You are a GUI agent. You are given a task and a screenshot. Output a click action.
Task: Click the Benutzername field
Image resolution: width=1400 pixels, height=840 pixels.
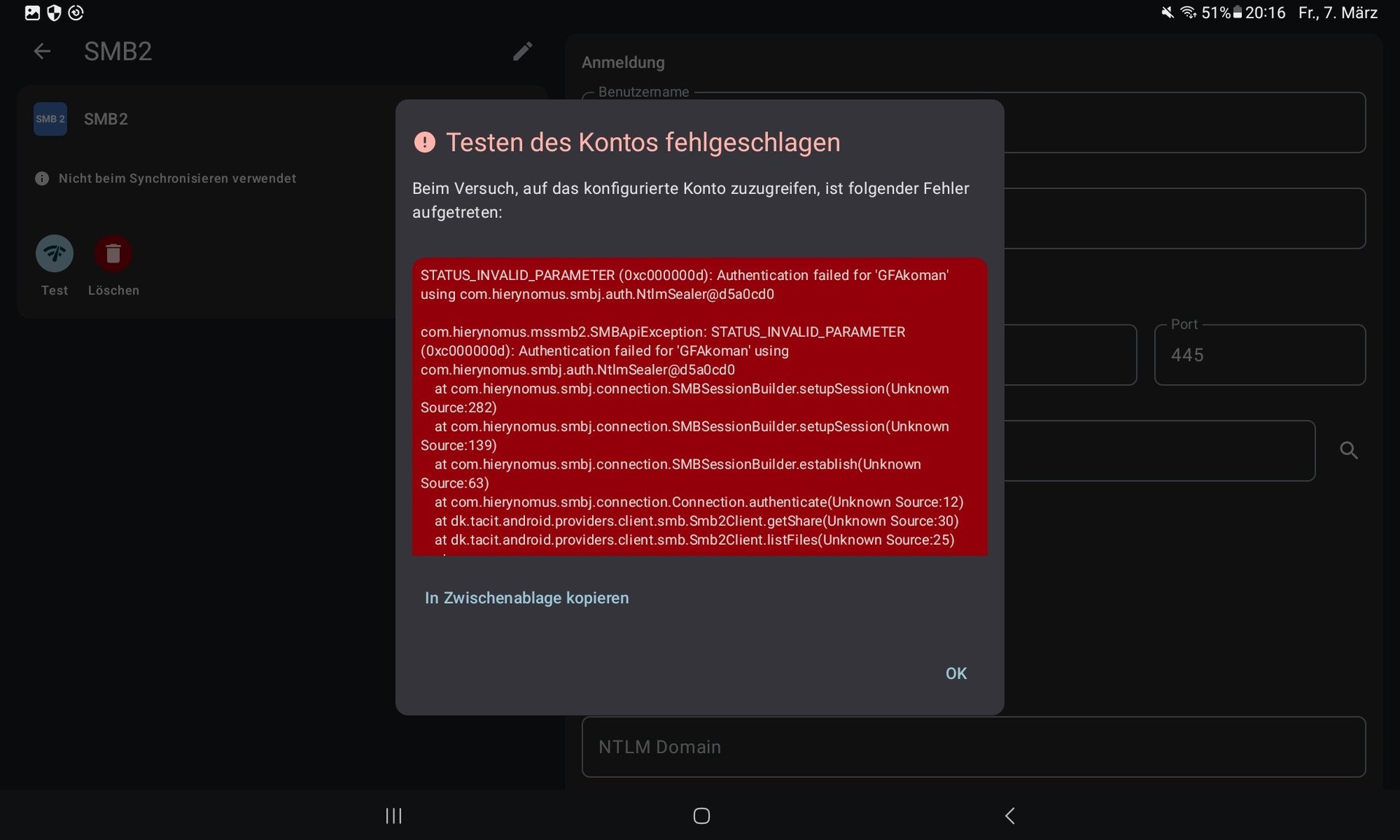pos(1184,122)
